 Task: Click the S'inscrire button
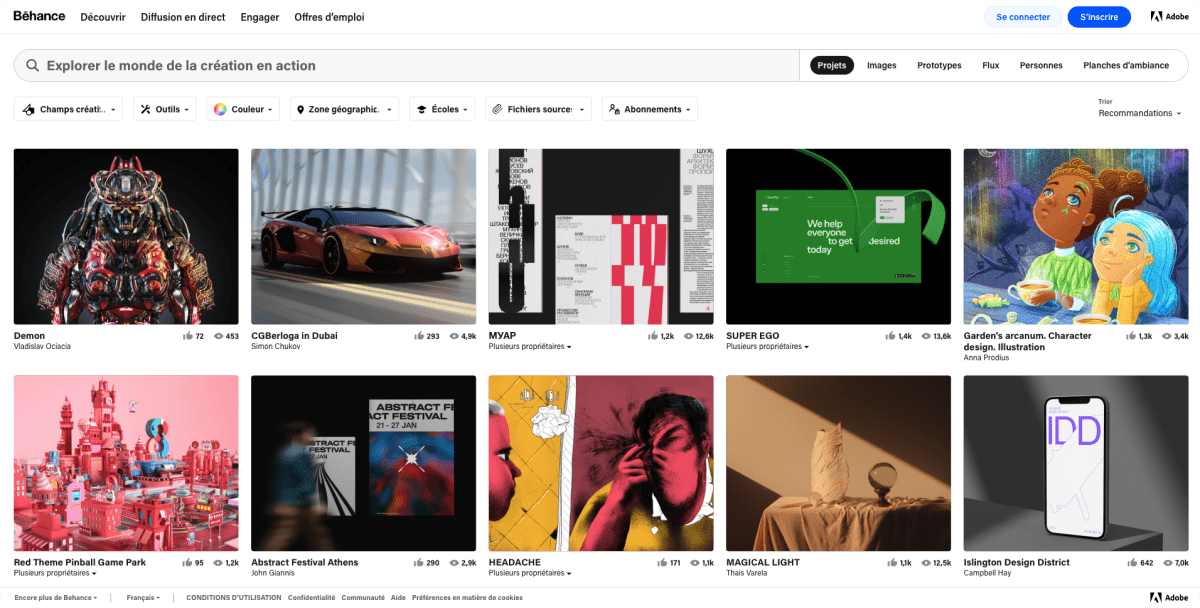click(x=1099, y=16)
